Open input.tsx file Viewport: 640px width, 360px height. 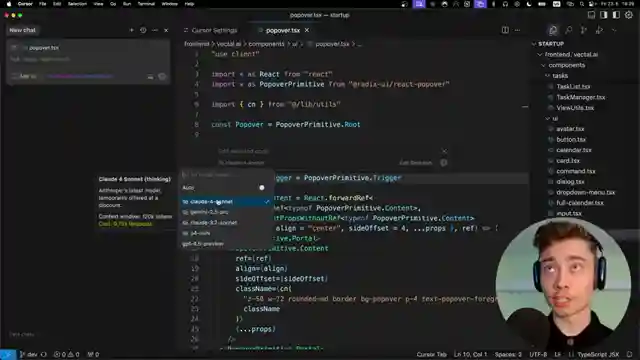(569, 213)
